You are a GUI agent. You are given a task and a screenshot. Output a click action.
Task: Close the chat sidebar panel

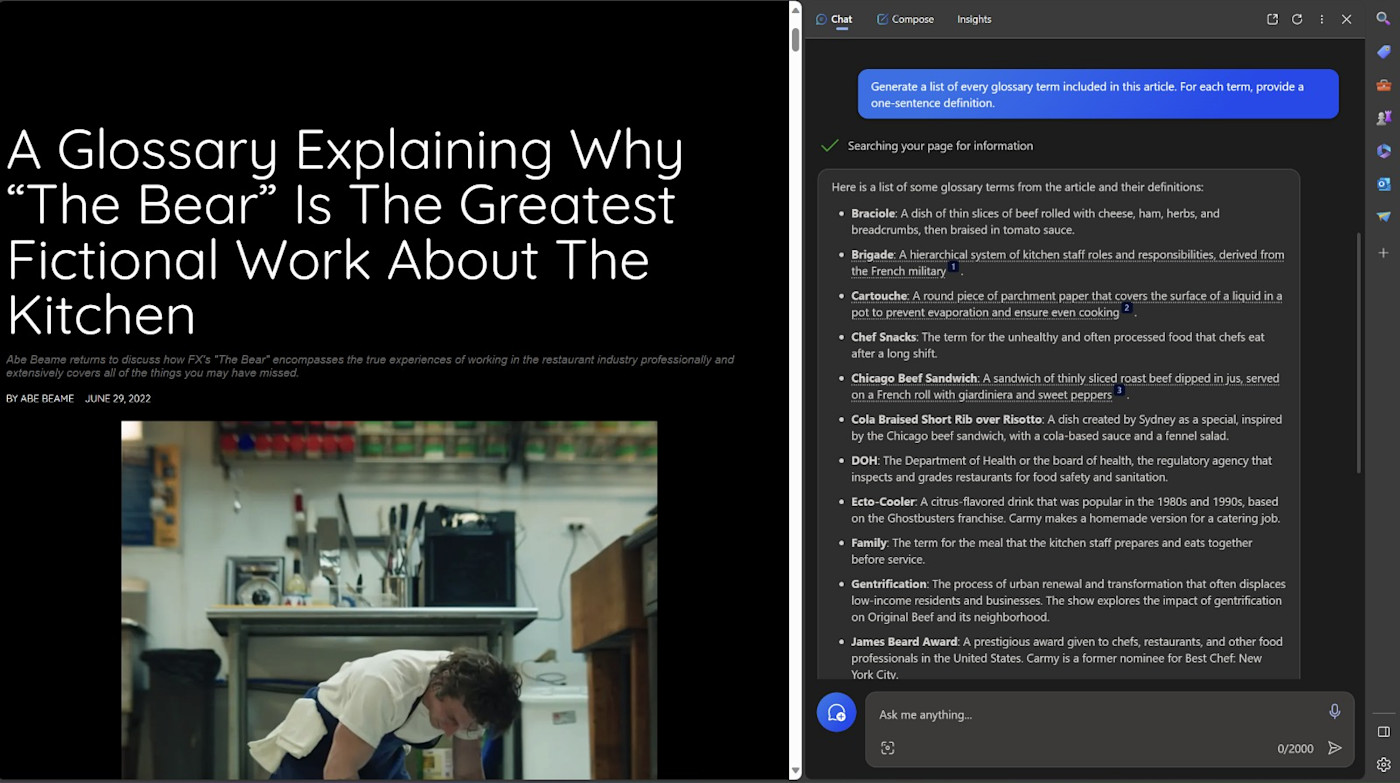coord(1347,19)
